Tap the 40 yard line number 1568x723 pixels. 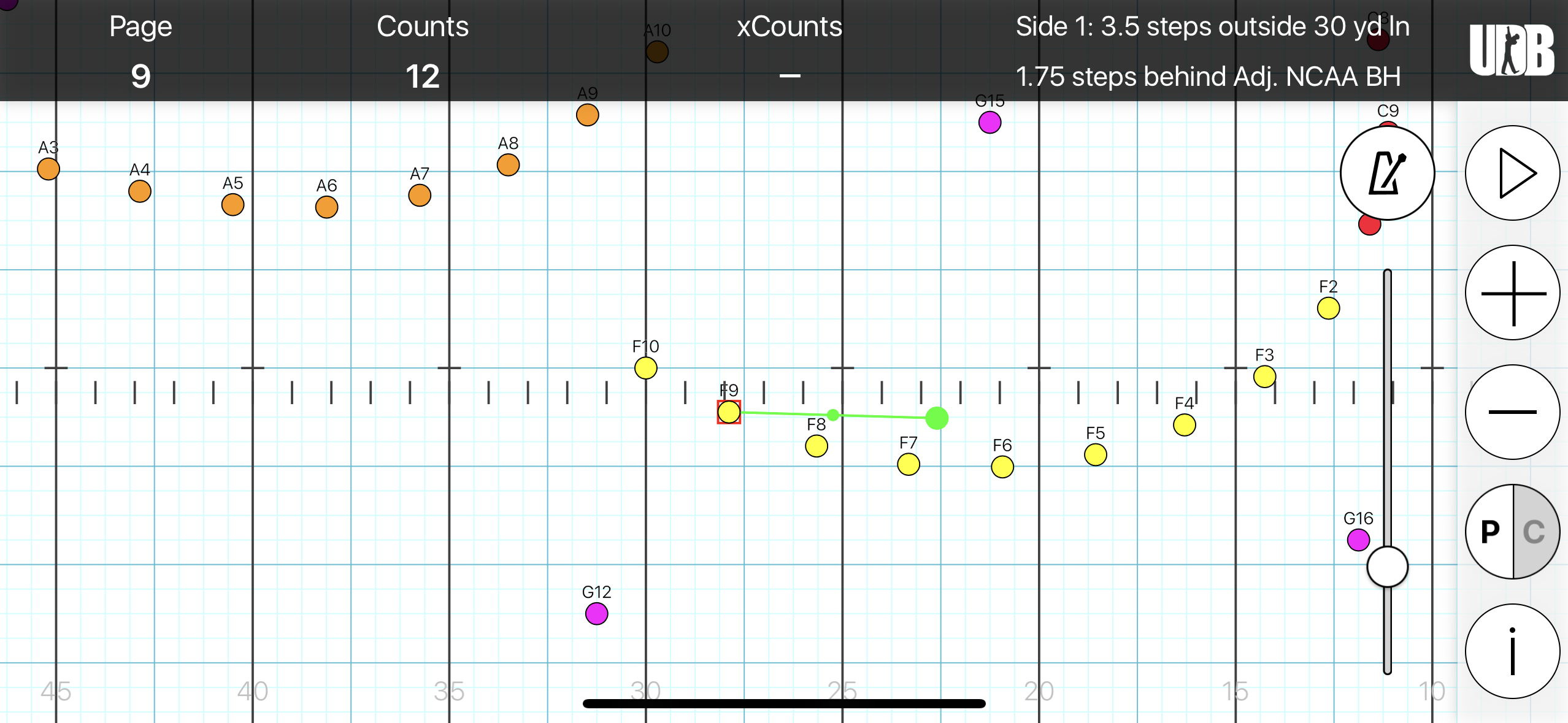253,692
